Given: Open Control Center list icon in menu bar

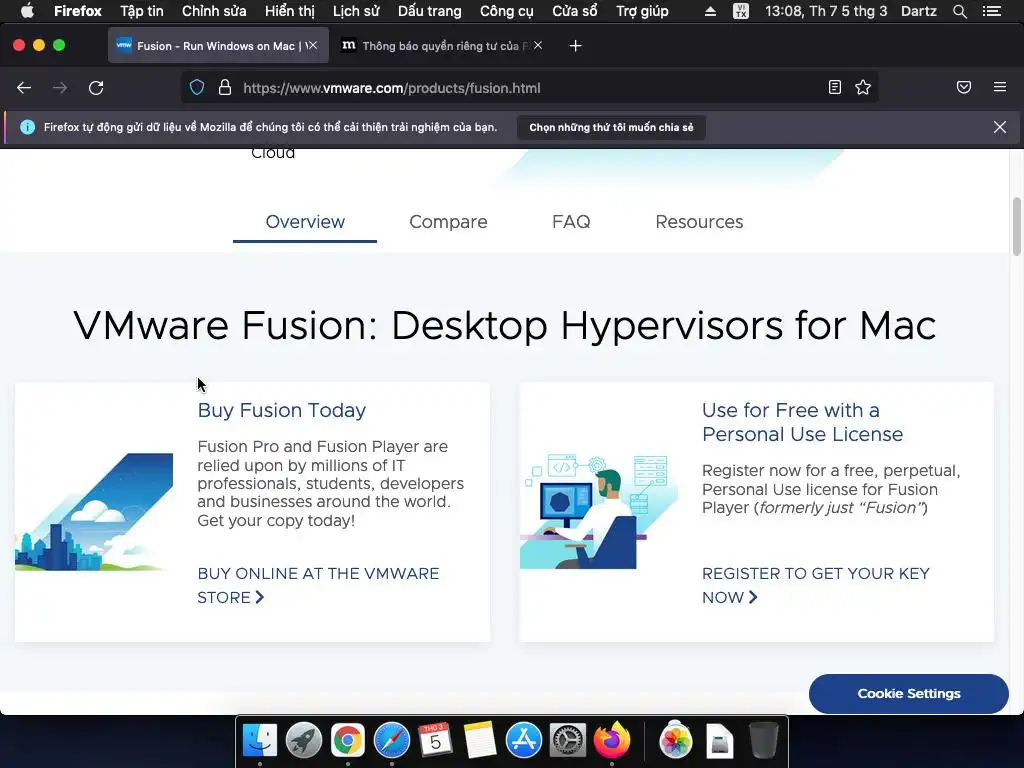Looking at the screenshot, I should click(992, 11).
